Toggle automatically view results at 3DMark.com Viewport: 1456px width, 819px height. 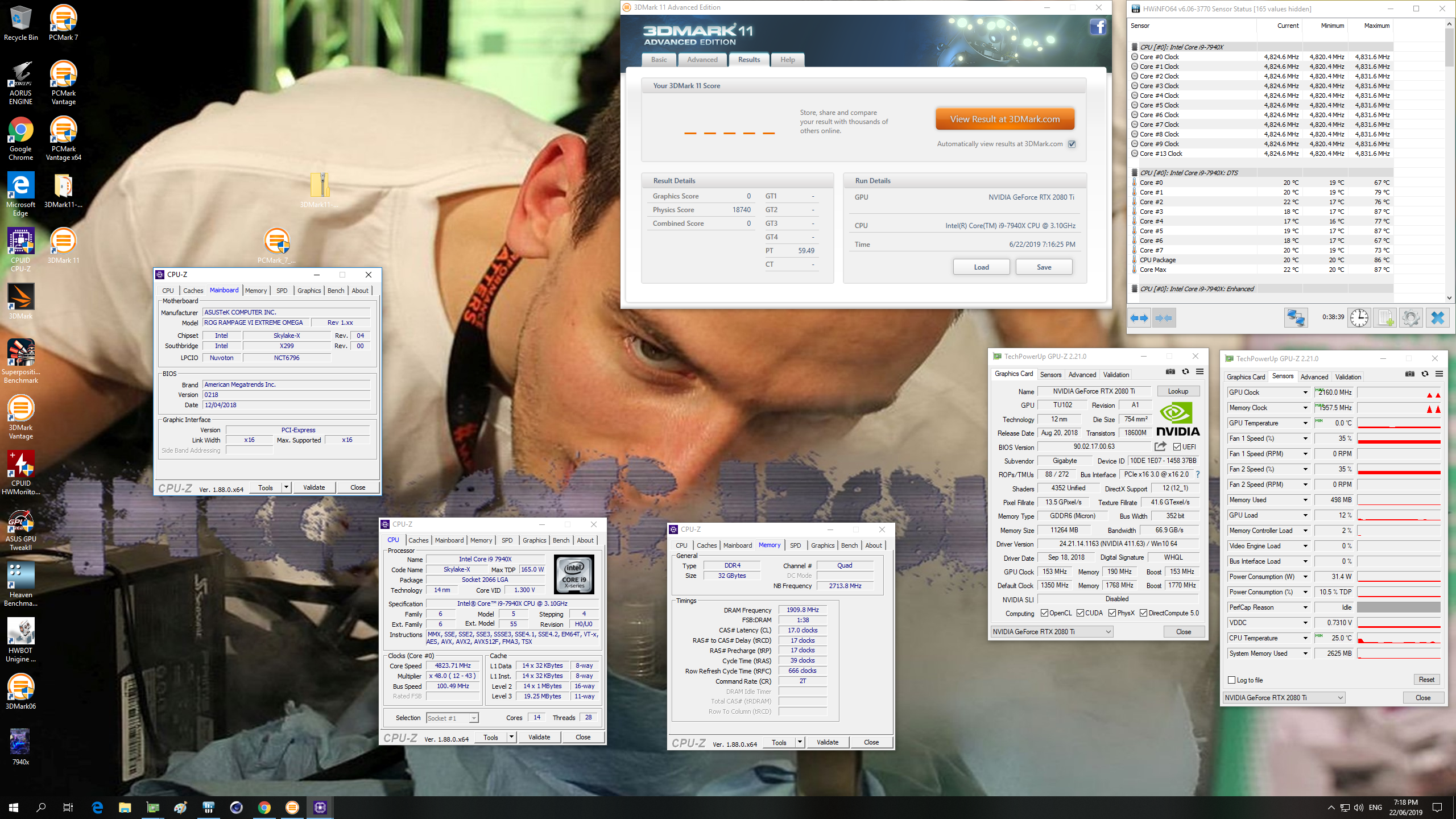(x=1072, y=144)
